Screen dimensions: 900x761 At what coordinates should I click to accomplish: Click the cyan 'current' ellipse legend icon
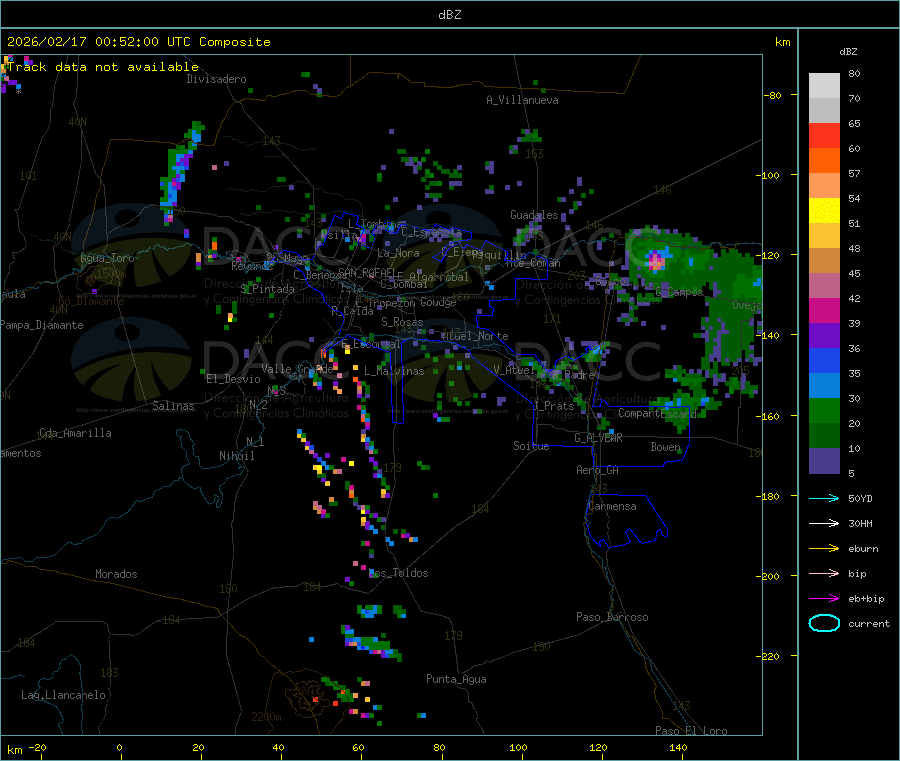pyautogui.click(x=824, y=623)
